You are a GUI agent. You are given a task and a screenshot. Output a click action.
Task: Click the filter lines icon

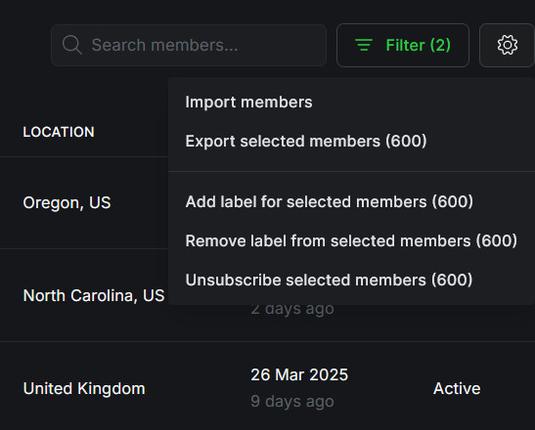pyautogui.click(x=364, y=45)
